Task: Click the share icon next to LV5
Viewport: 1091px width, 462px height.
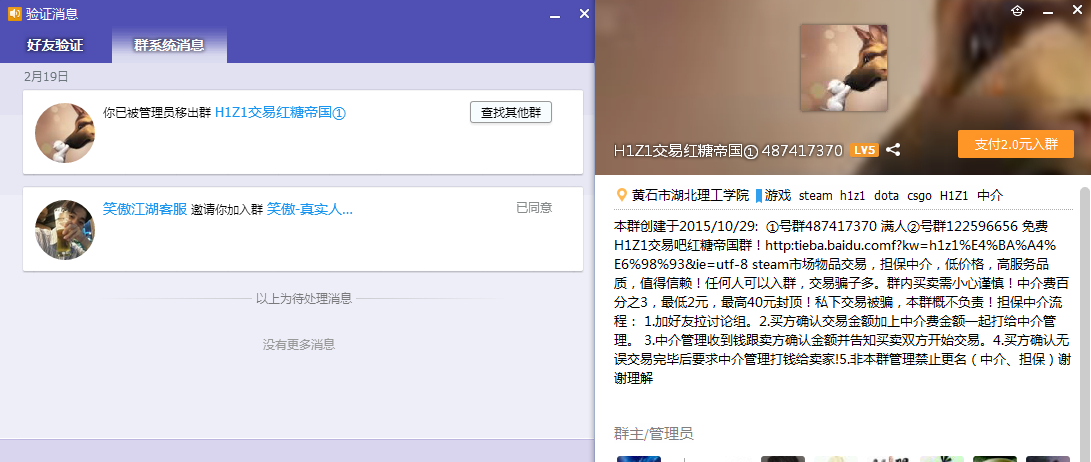Action: (x=893, y=150)
